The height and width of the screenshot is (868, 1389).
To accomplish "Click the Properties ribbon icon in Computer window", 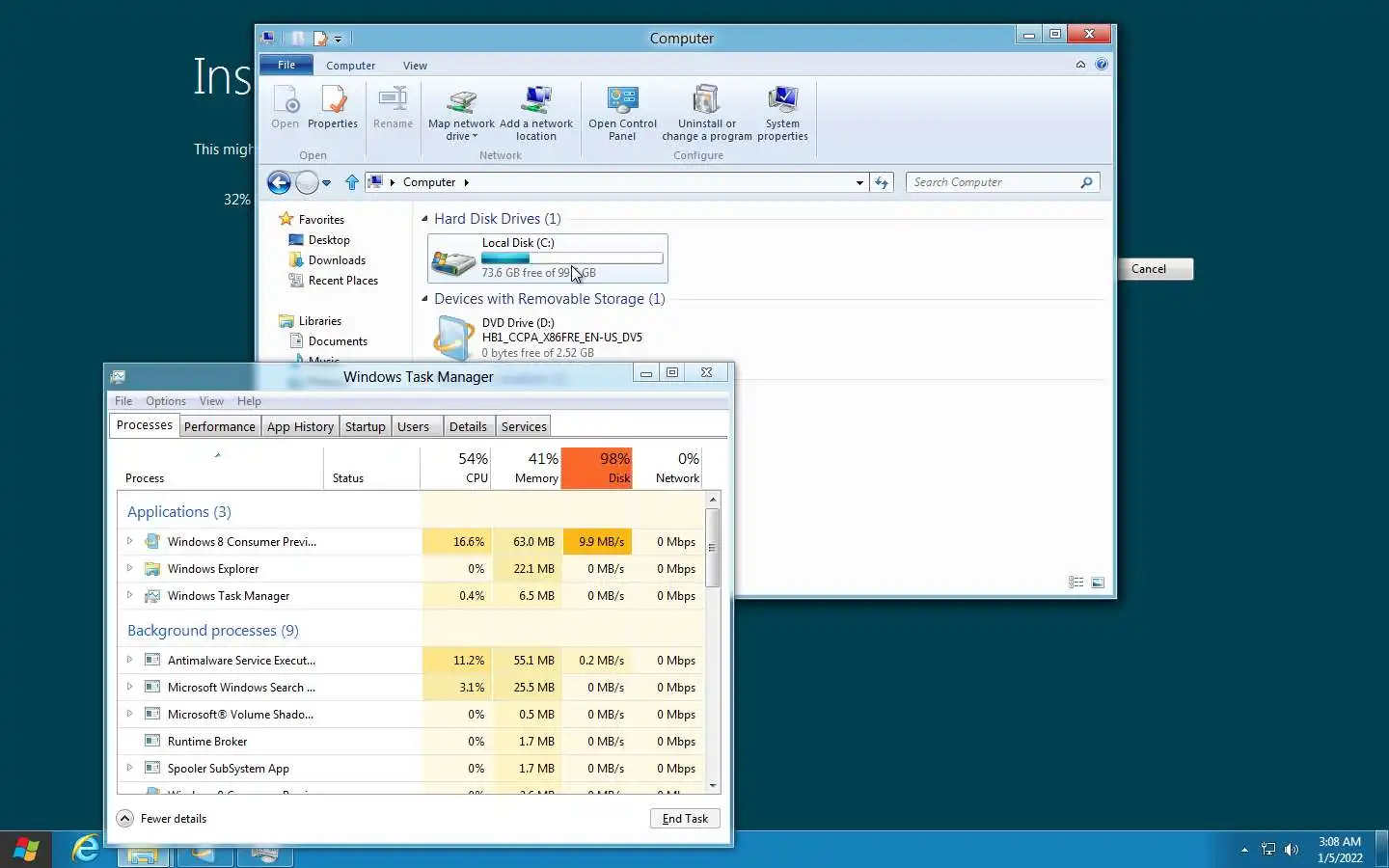I will (333, 107).
